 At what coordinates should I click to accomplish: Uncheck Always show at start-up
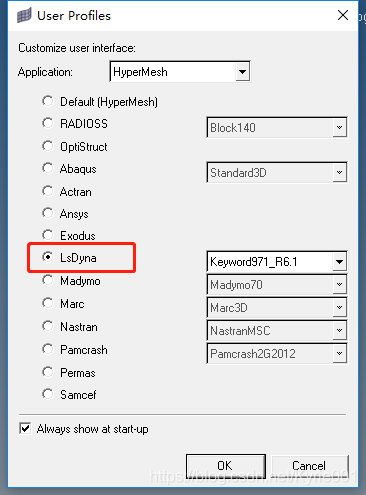[25, 429]
